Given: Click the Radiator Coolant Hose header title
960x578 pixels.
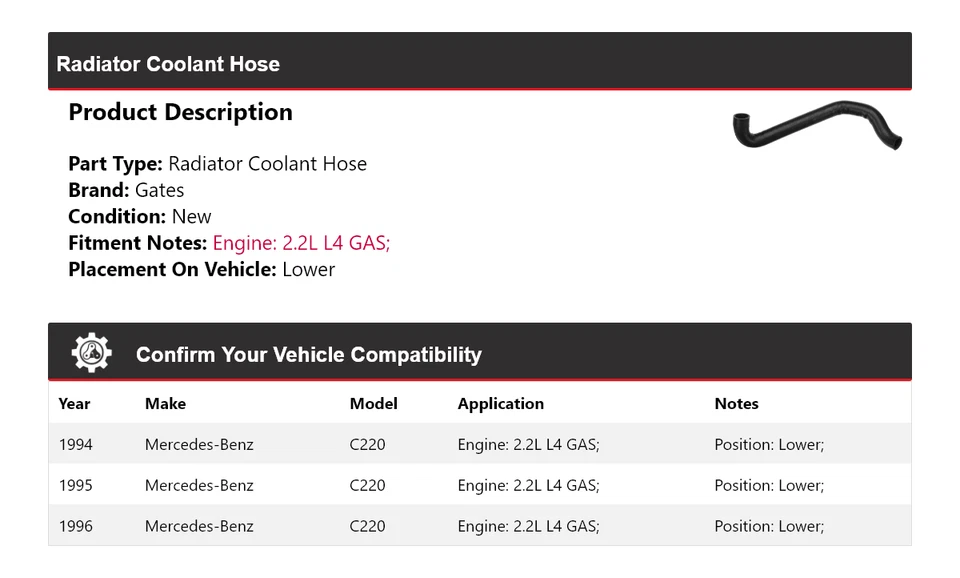Looking at the screenshot, I should (168, 64).
